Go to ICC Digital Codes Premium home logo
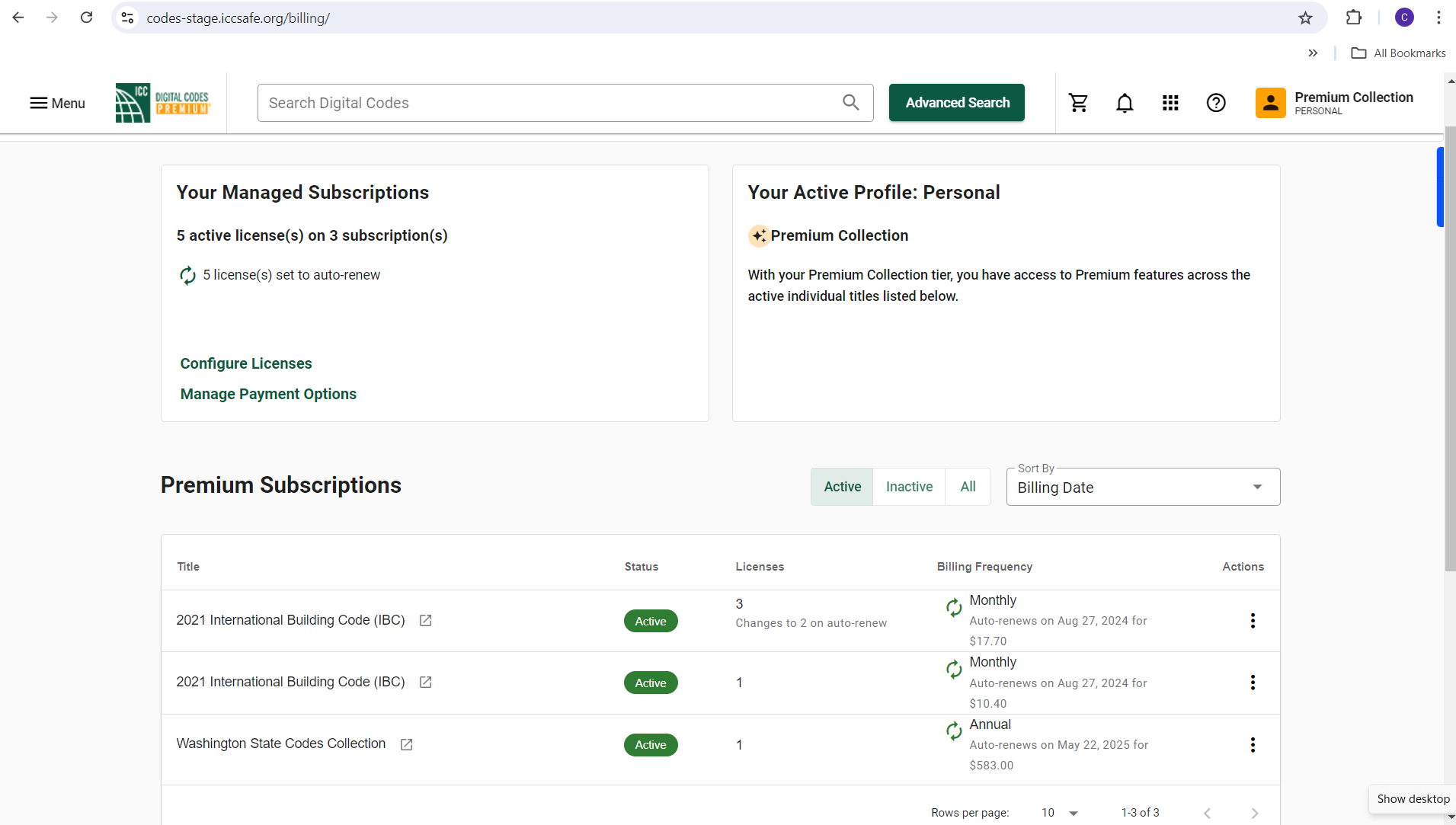 click(x=162, y=103)
